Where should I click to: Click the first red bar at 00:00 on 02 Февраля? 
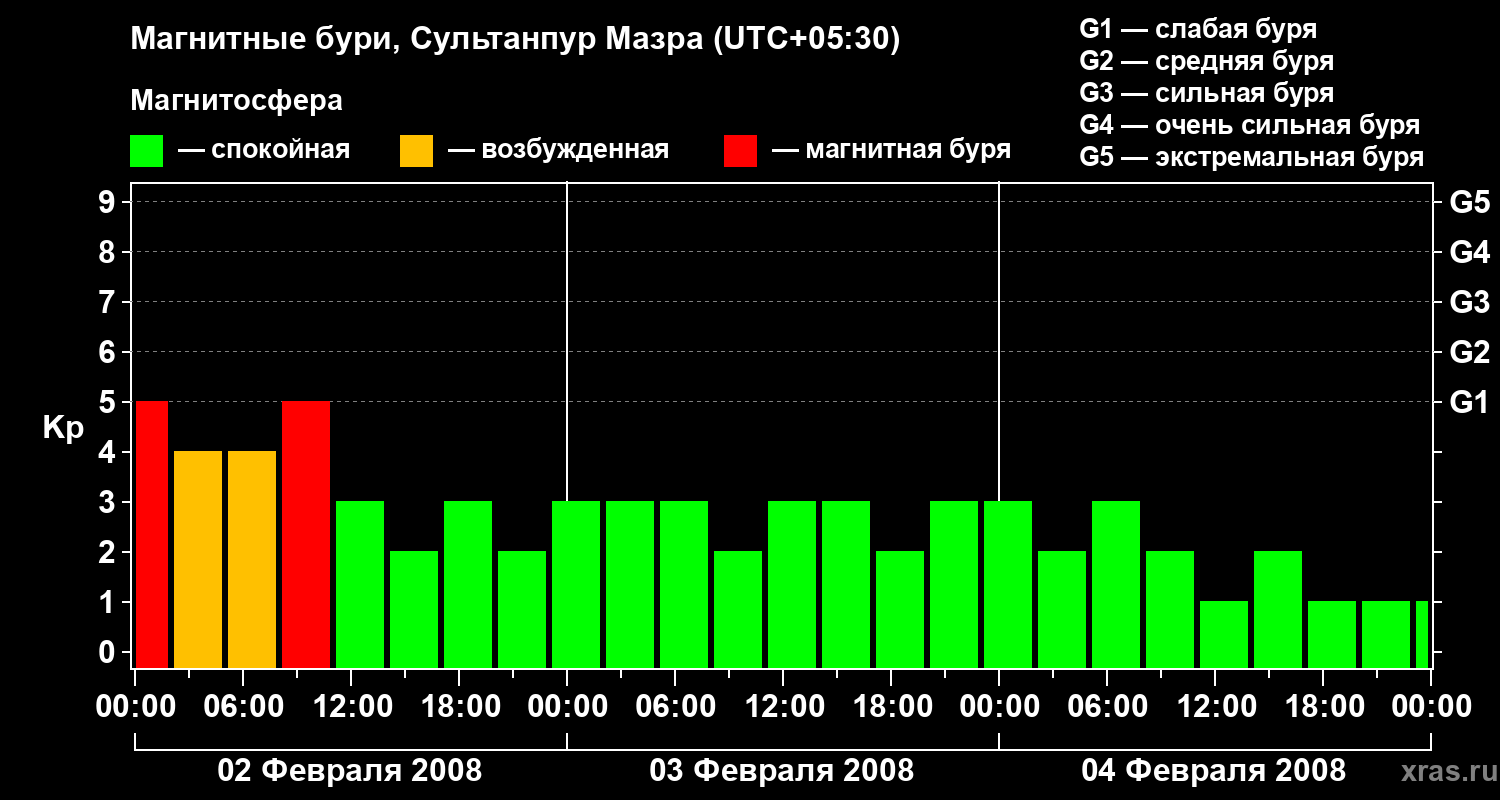tap(152, 534)
